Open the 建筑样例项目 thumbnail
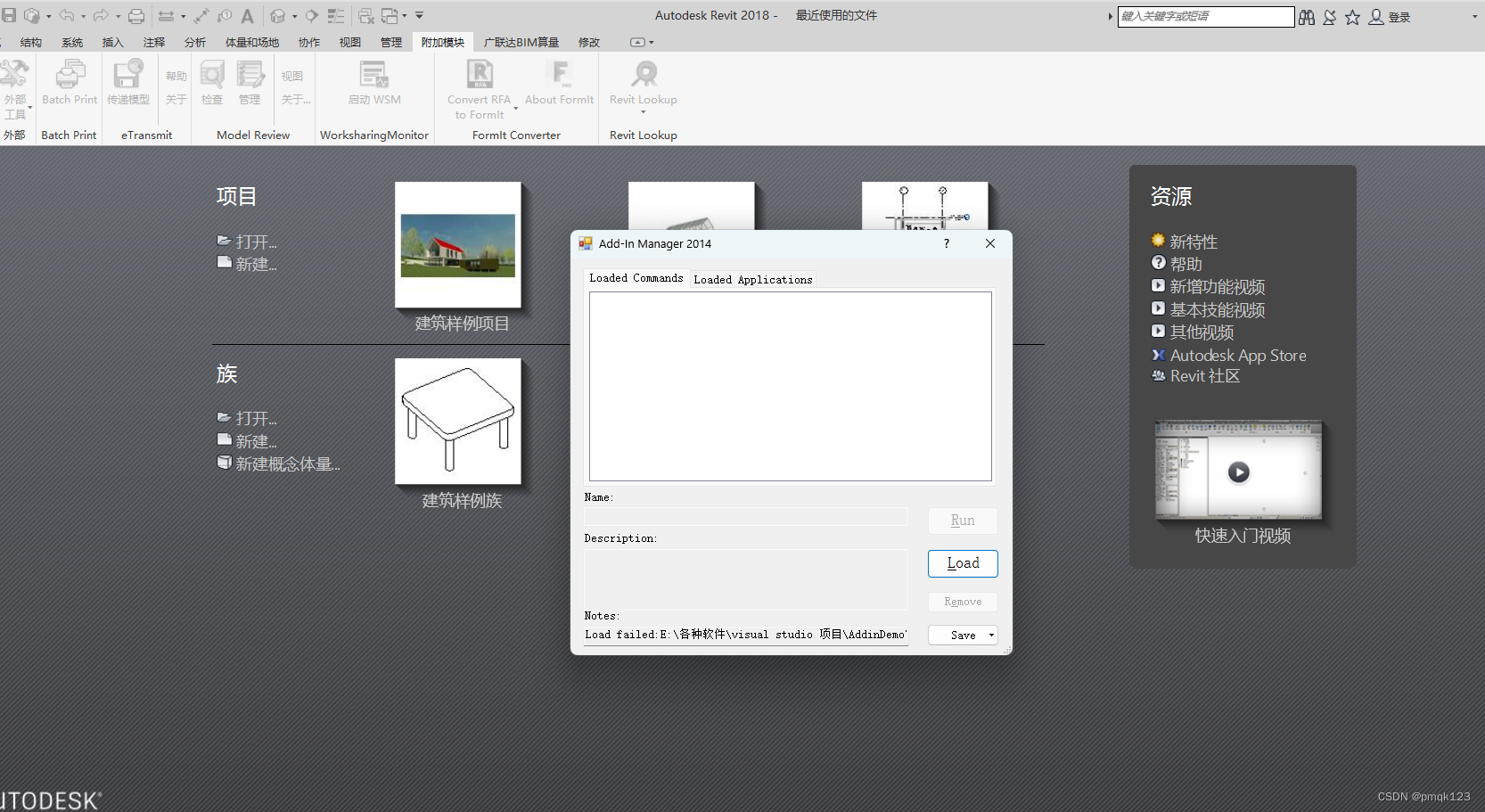The height and width of the screenshot is (812, 1485). pos(458,245)
